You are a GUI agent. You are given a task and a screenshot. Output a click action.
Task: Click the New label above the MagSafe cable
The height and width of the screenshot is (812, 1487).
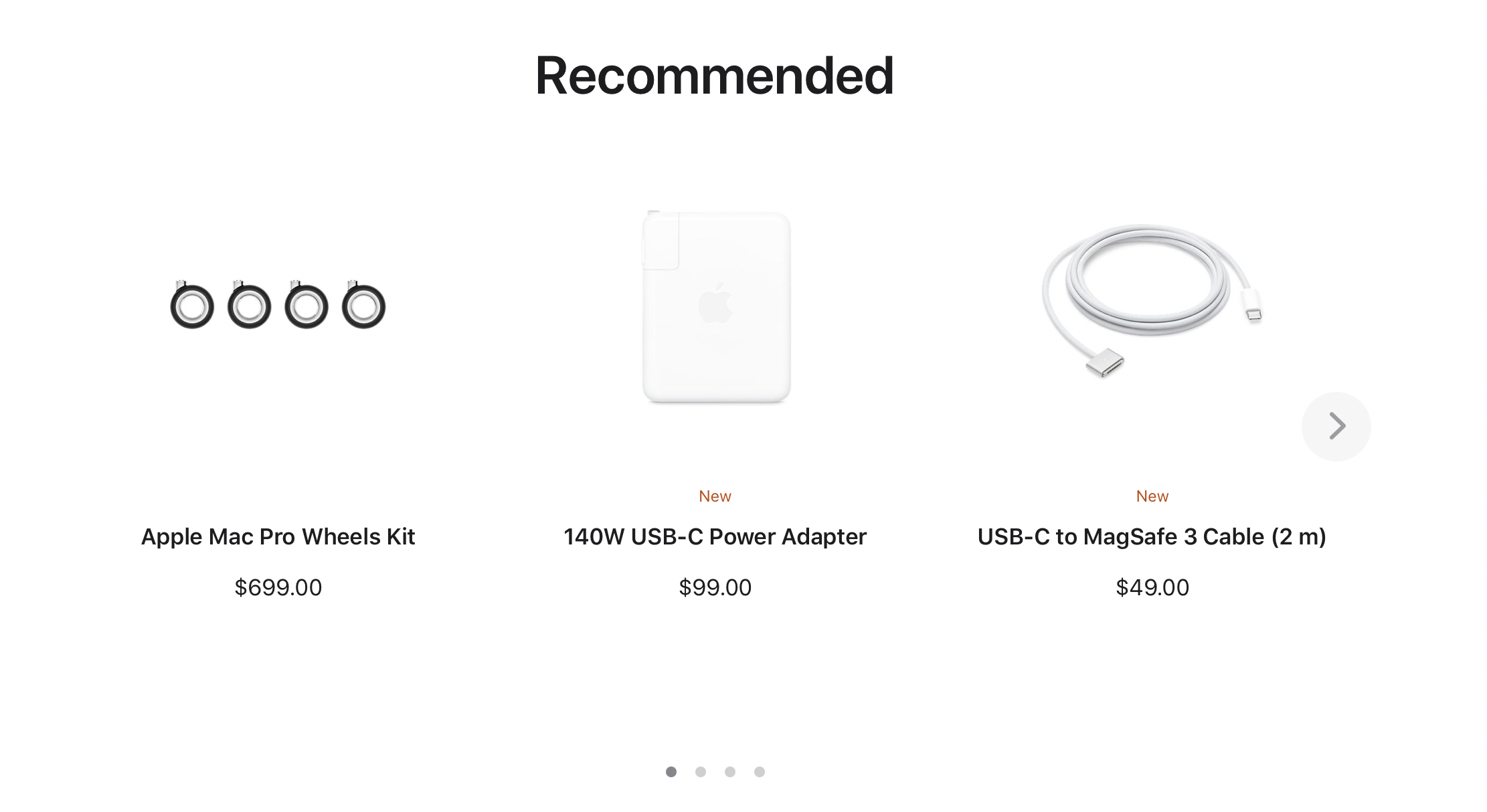tap(1152, 496)
